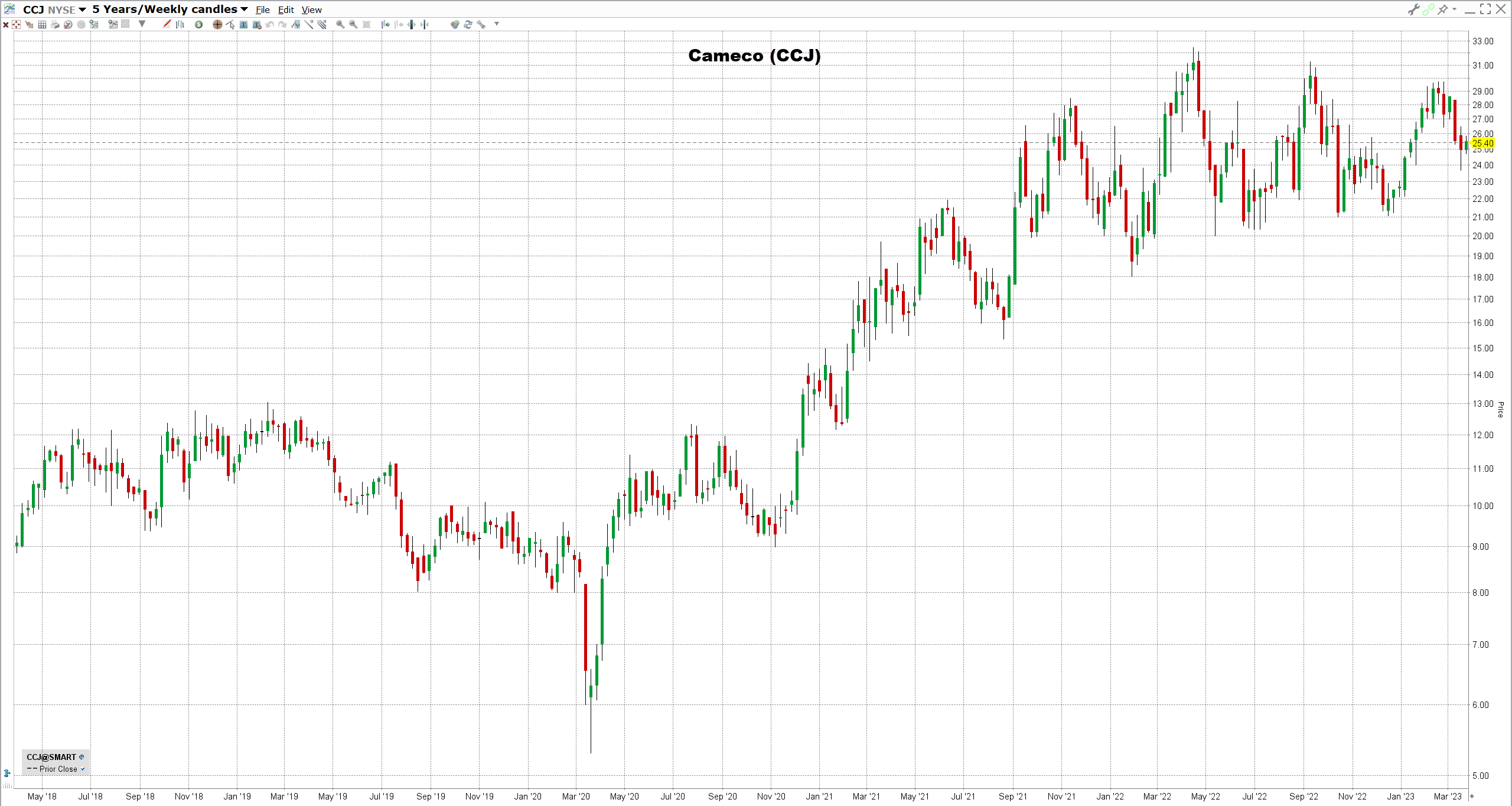The height and width of the screenshot is (806, 1512).
Task: Click the colored circles palette icon
Action: click(x=455, y=24)
